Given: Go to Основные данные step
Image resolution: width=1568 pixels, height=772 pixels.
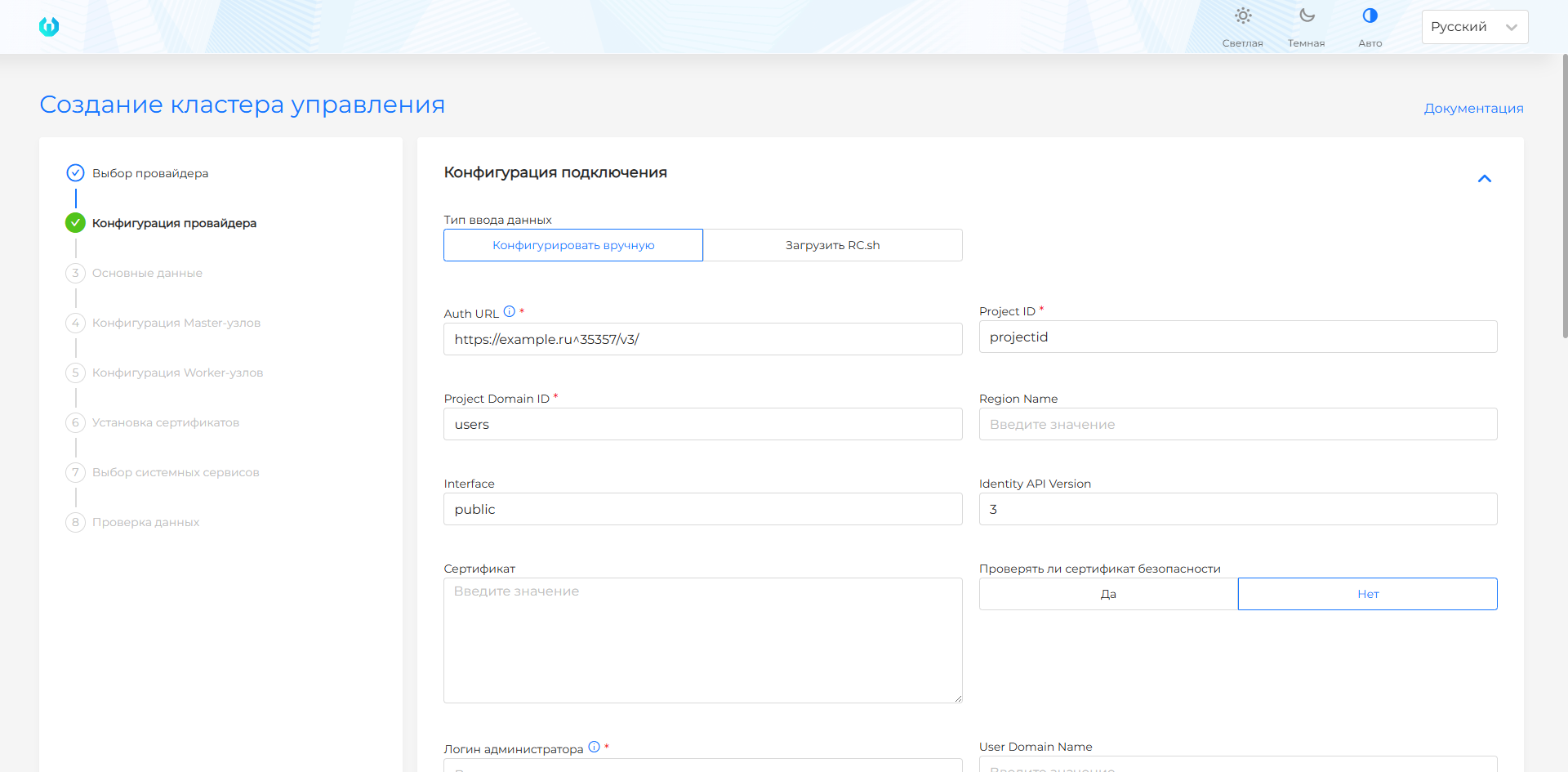Looking at the screenshot, I should [147, 273].
